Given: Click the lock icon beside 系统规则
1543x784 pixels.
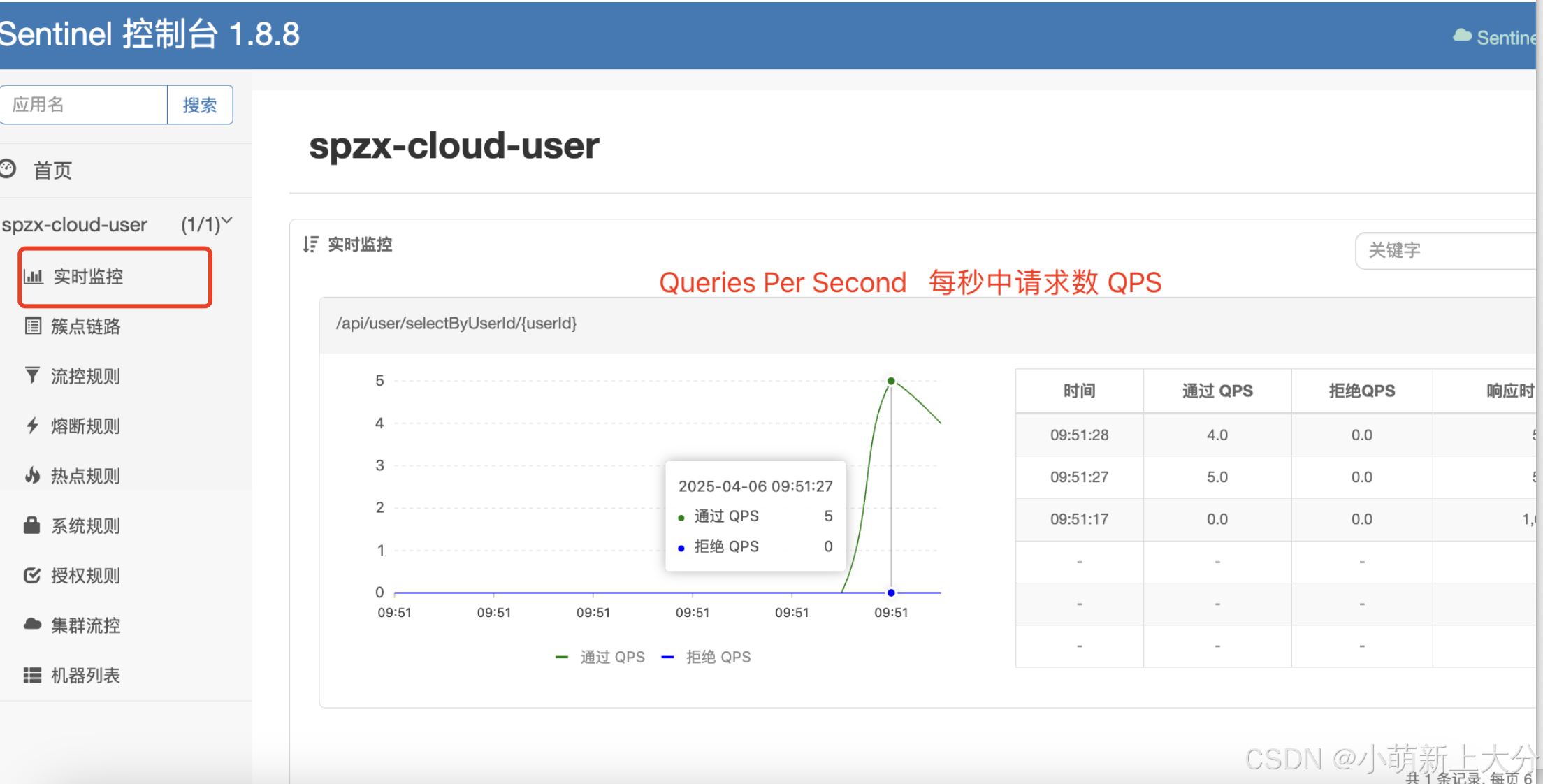Looking at the screenshot, I should tap(31, 525).
